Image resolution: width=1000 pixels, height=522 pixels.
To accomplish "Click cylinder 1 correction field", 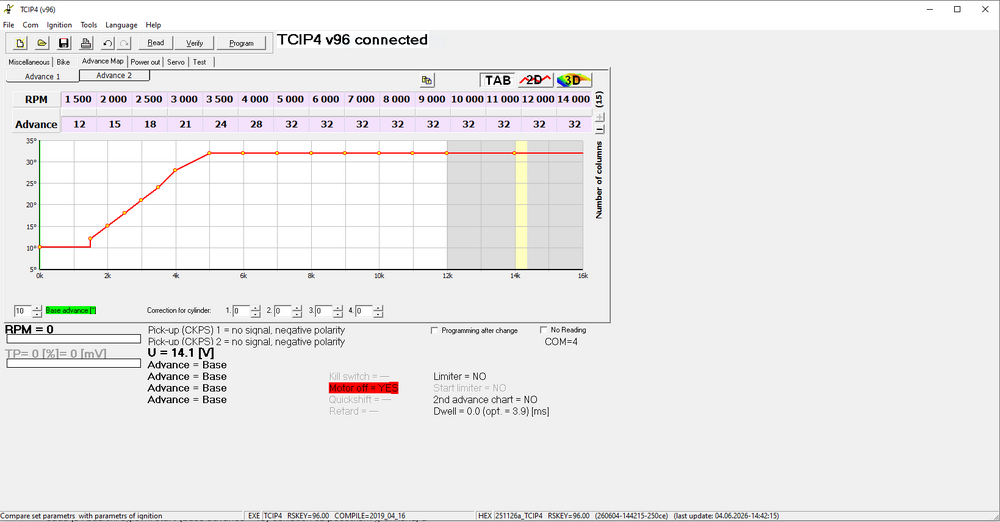I will [241, 311].
